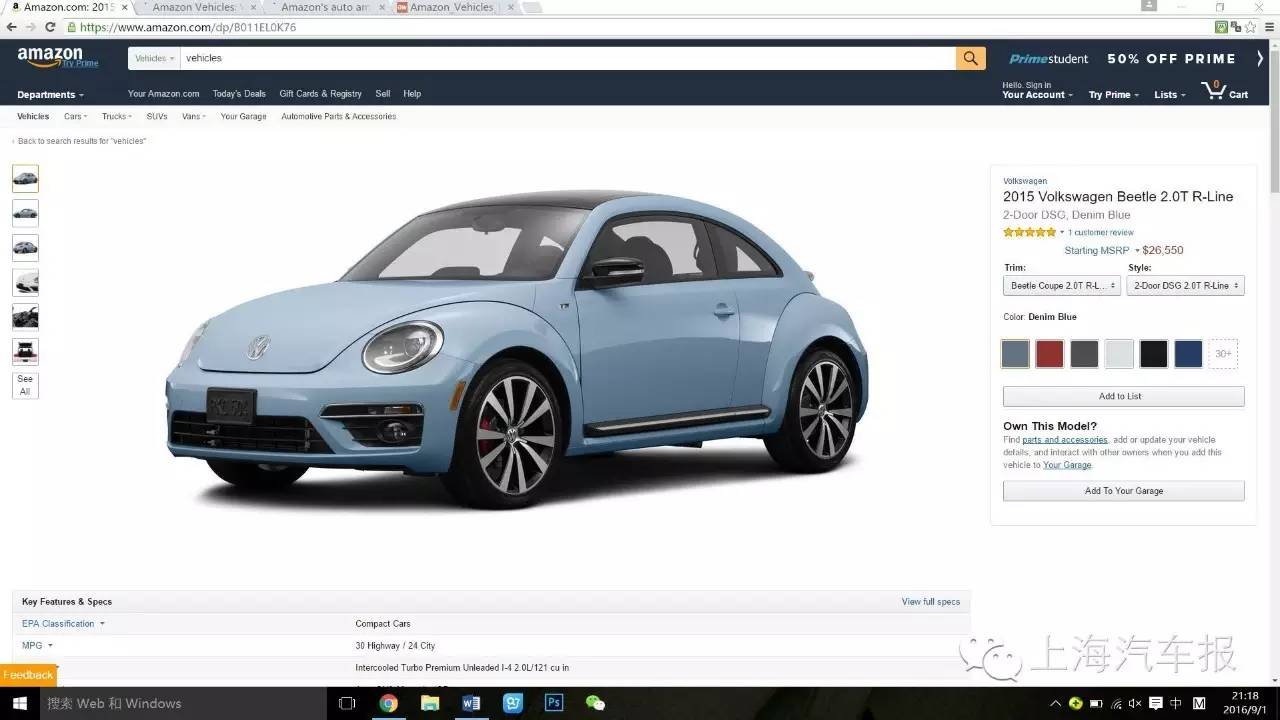Show hidden system tray icons
This screenshot has height=720, width=1280.
[x=1056, y=703]
